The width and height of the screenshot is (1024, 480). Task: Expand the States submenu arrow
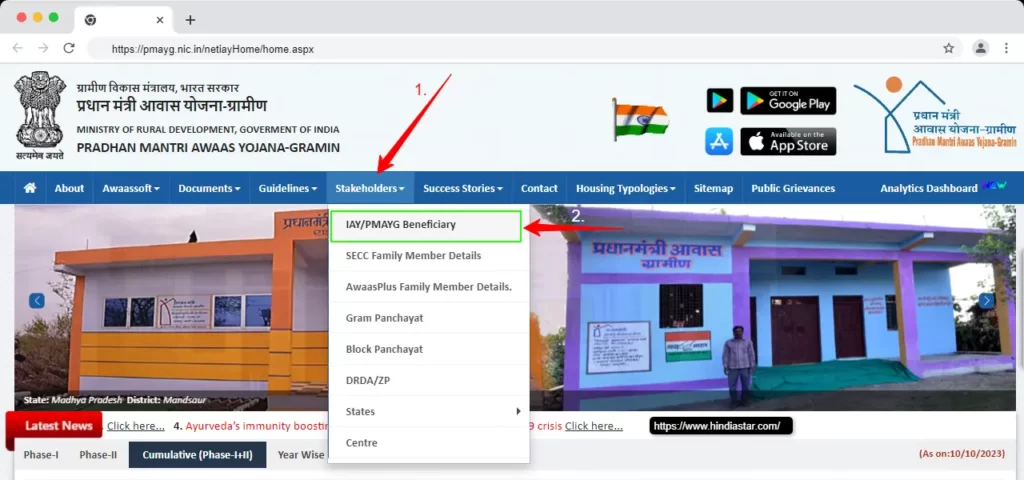[518, 411]
